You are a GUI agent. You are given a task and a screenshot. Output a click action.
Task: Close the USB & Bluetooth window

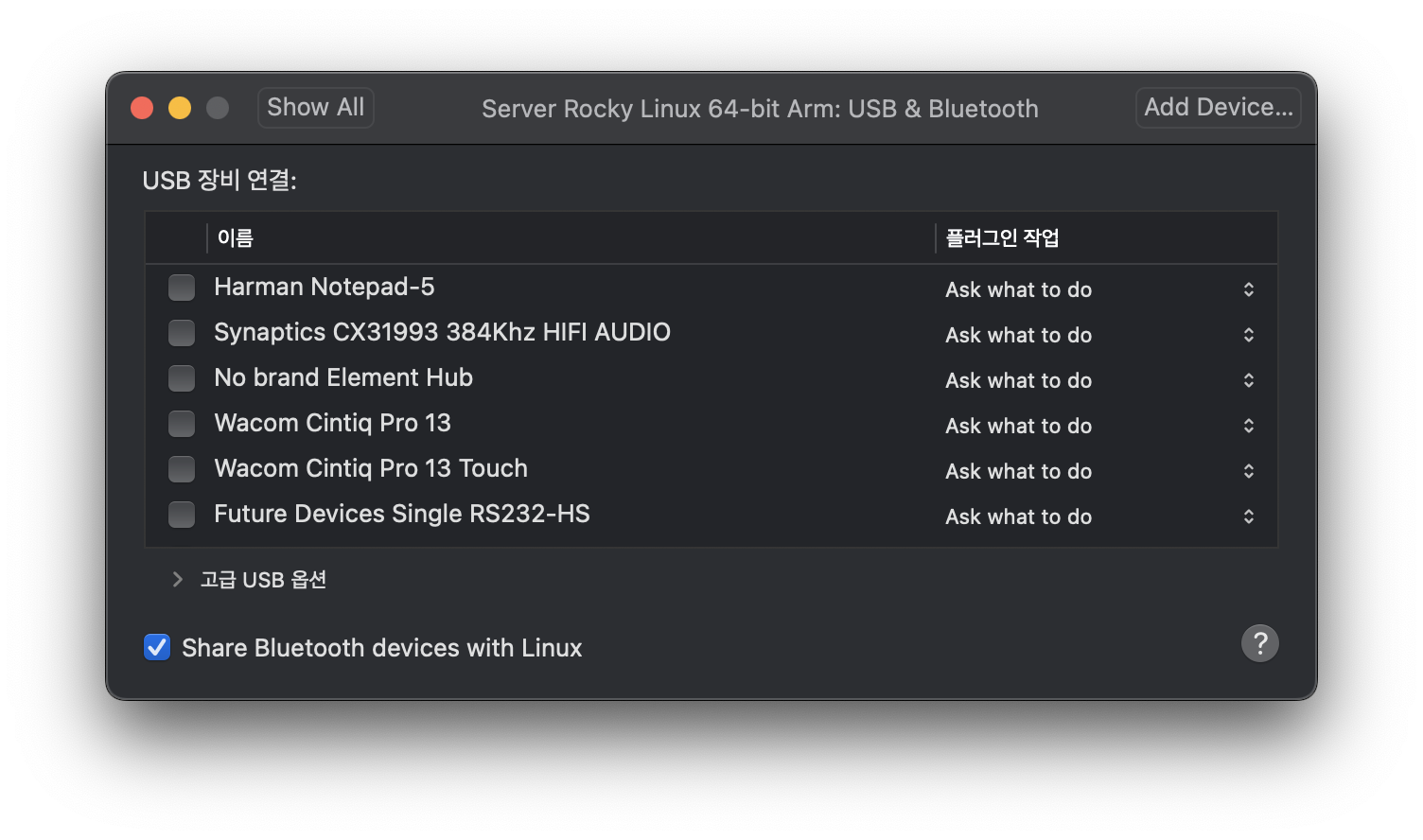pos(142,108)
